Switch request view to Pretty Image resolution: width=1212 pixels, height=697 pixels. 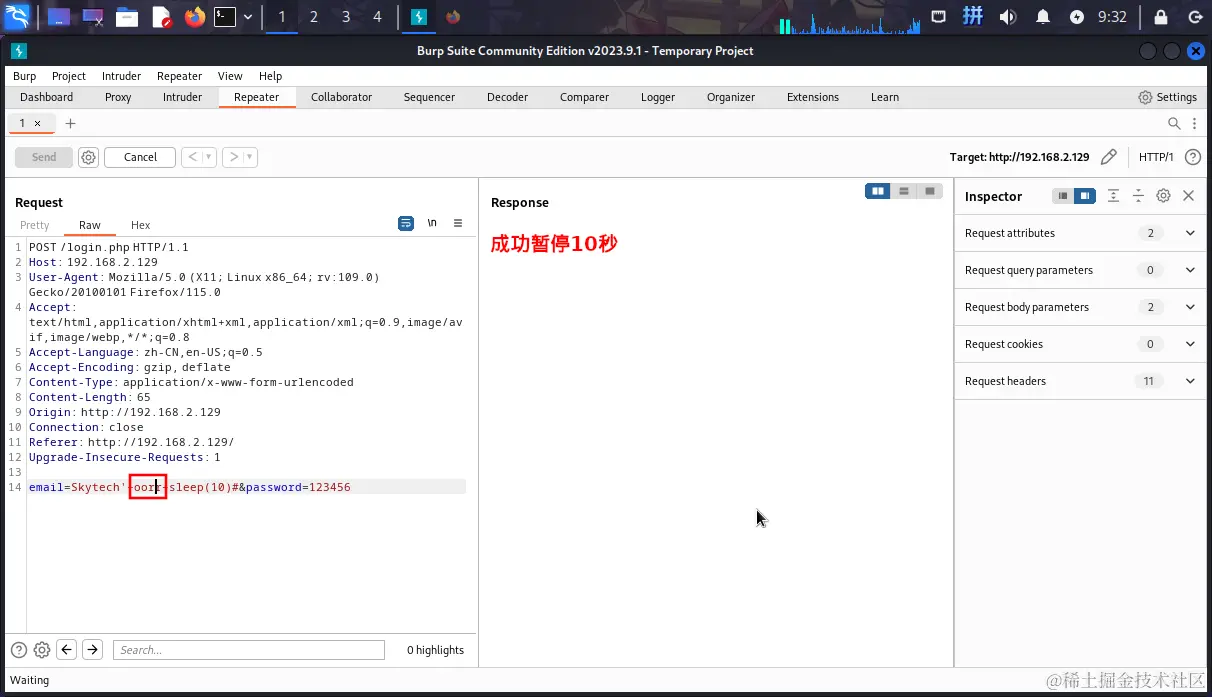tap(35, 225)
